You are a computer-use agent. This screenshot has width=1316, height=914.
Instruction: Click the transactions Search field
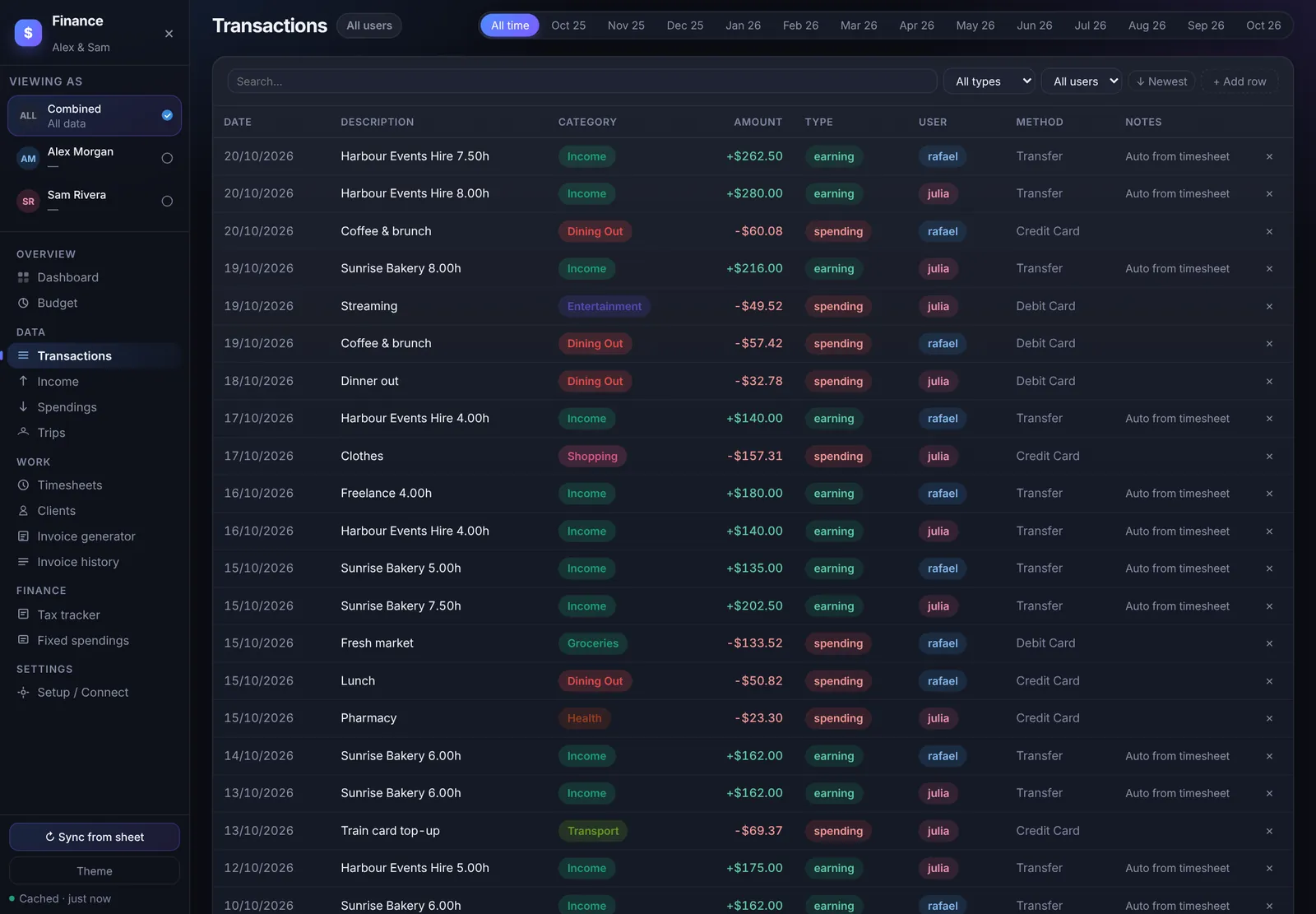point(582,81)
